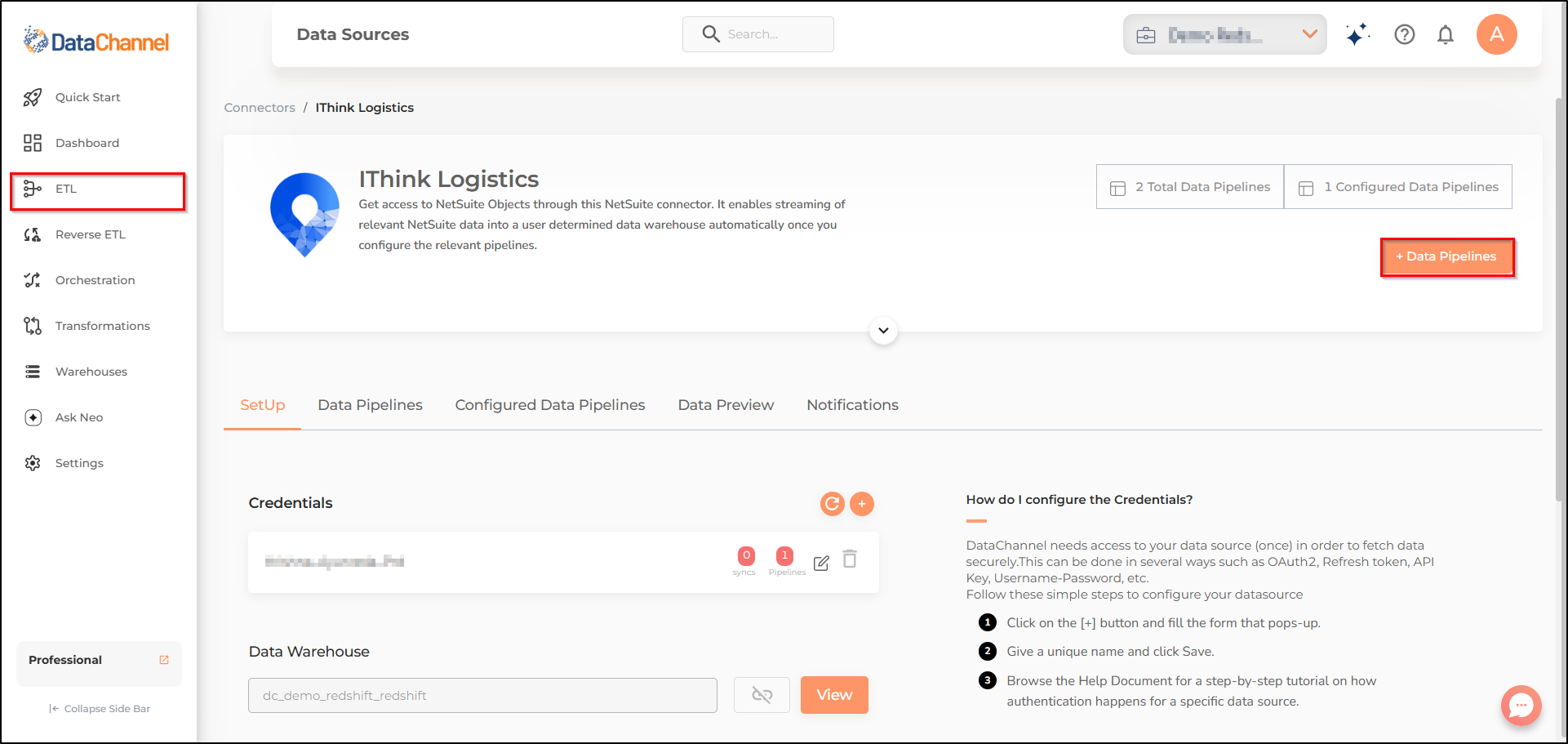The width and height of the screenshot is (1568, 744).
Task: Open the ETL section in the sidebar
Action: (x=98, y=191)
